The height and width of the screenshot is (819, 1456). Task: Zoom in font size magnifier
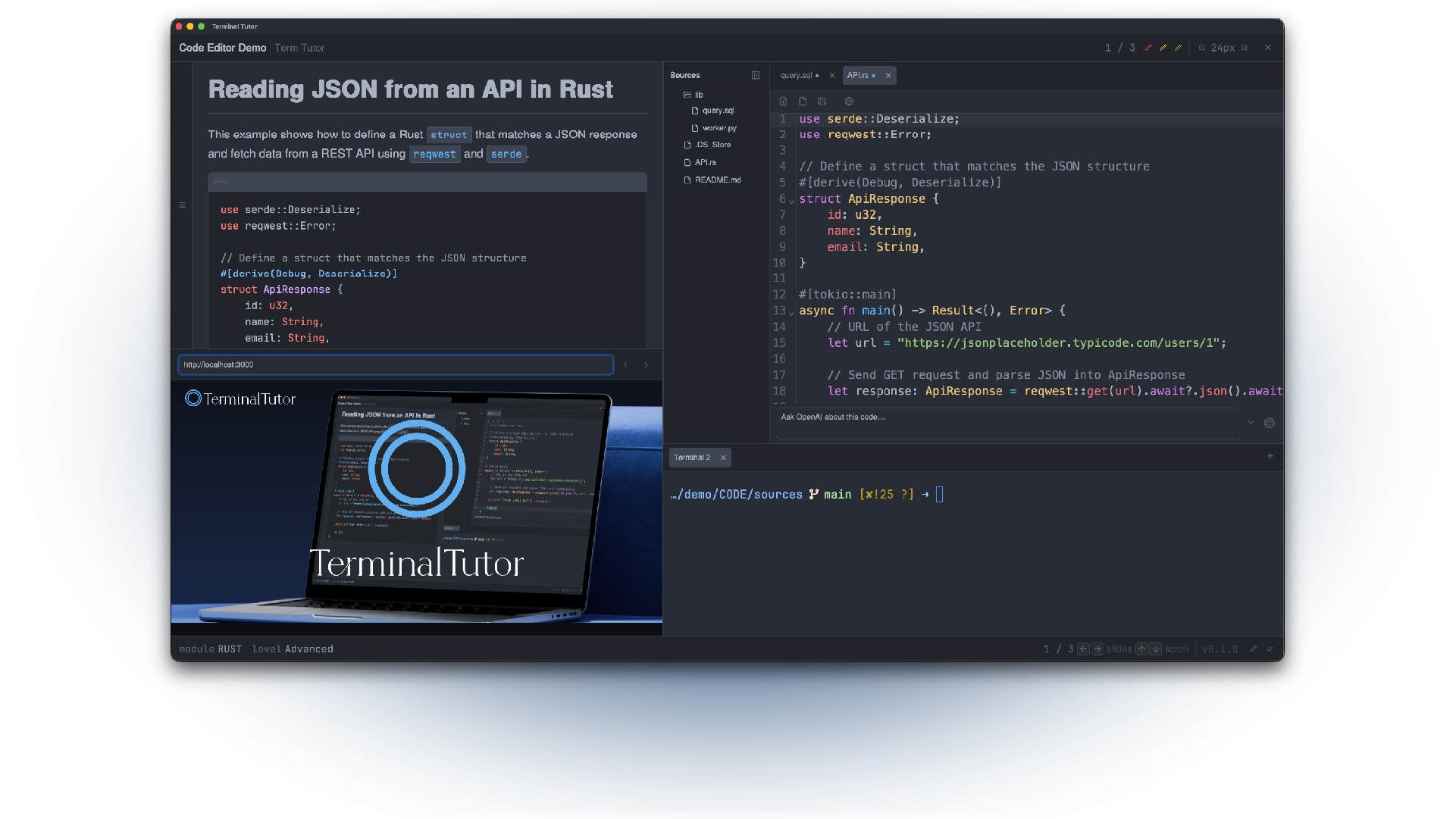[x=1244, y=48]
